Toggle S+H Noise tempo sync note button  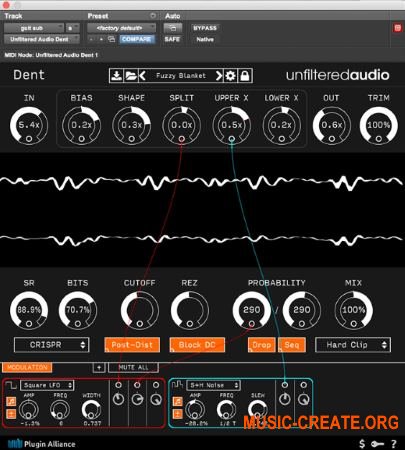click(x=177, y=401)
